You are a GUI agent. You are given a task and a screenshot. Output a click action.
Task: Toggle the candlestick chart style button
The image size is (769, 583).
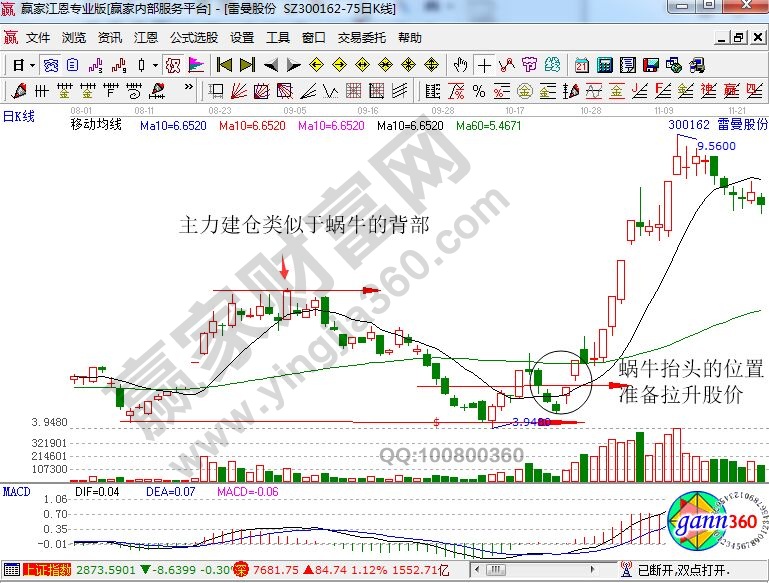click(141, 65)
